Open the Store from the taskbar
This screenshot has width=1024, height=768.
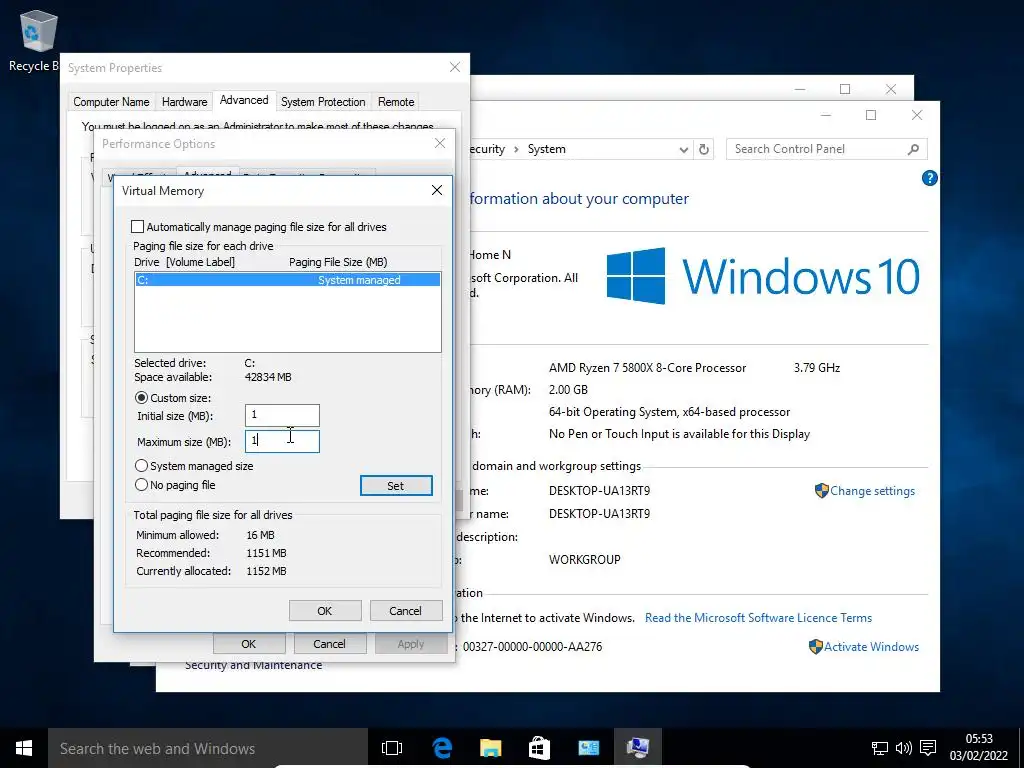[x=539, y=748]
